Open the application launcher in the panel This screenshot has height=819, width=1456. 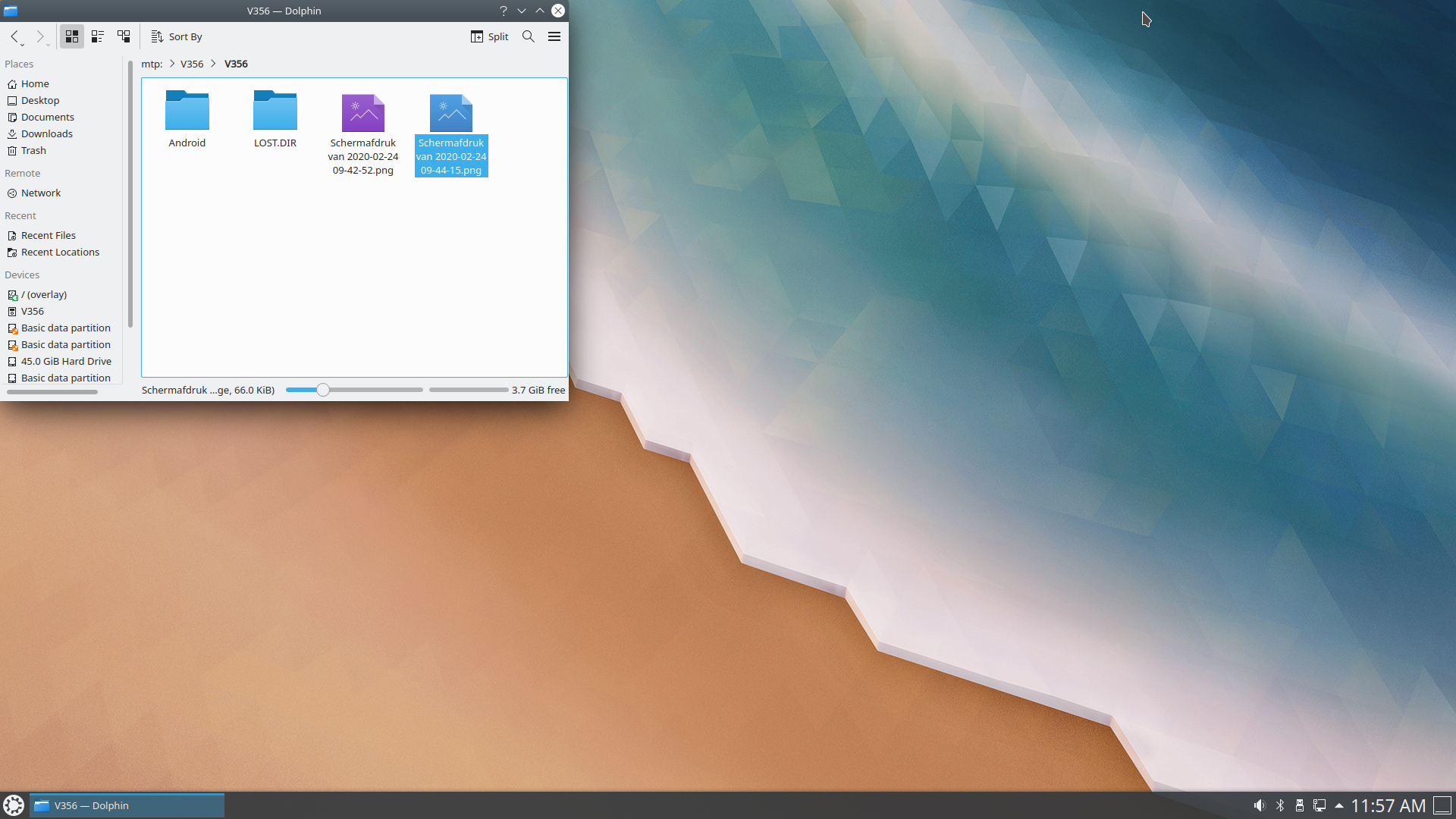pyautogui.click(x=14, y=805)
